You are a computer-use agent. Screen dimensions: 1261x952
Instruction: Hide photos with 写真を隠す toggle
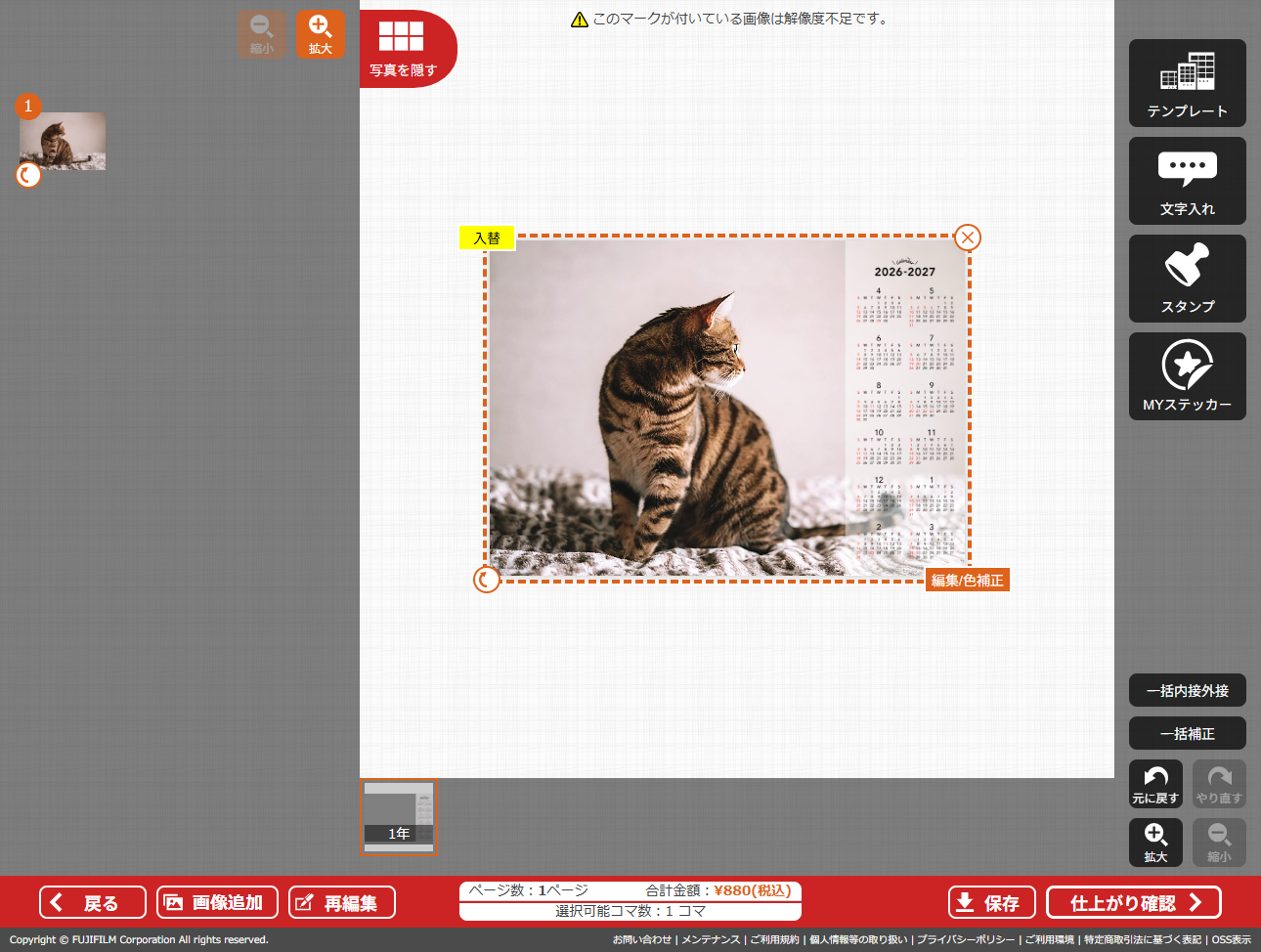click(404, 49)
